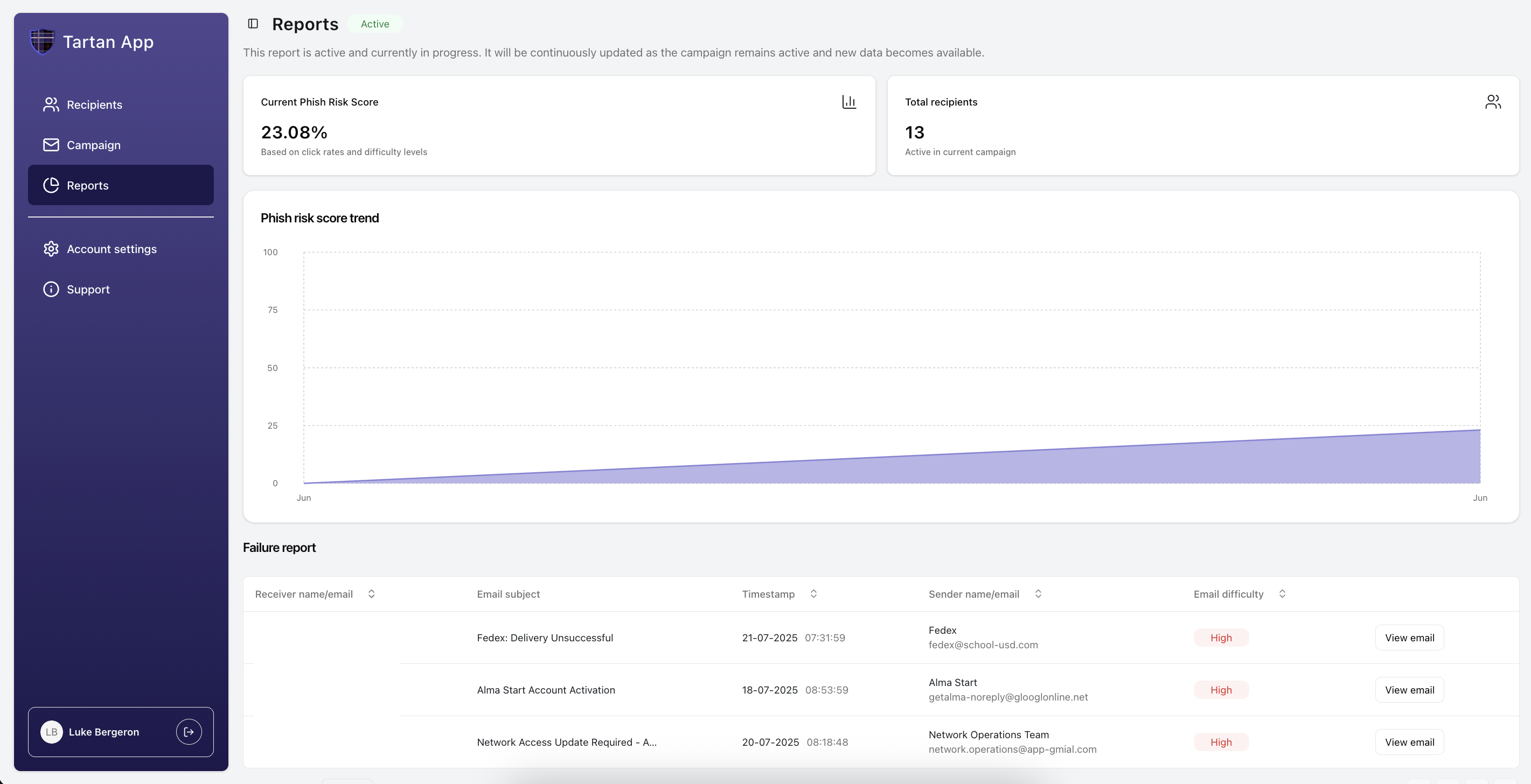View email for Alma Start Account Activation
The height and width of the screenshot is (784, 1531).
1409,690
